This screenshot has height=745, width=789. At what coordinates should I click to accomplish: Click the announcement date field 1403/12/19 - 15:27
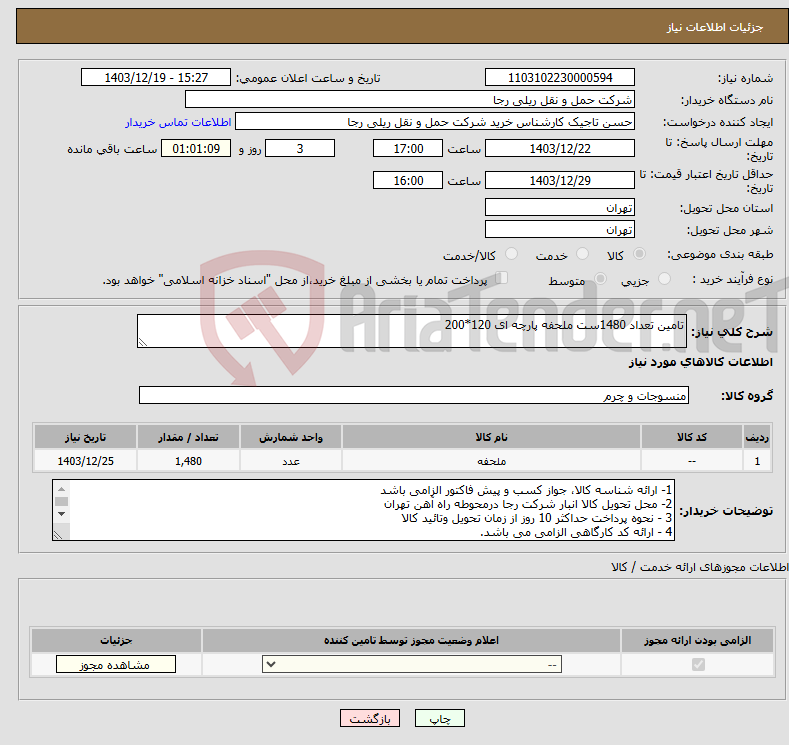pyautogui.click(x=155, y=77)
